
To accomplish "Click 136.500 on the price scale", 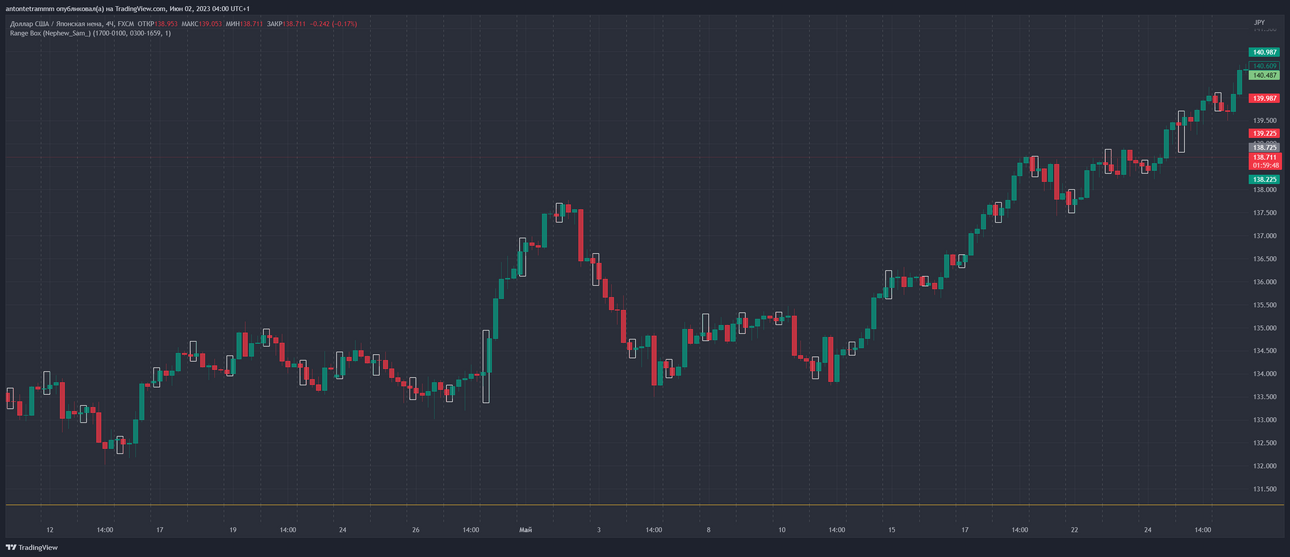I will [1264, 259].
